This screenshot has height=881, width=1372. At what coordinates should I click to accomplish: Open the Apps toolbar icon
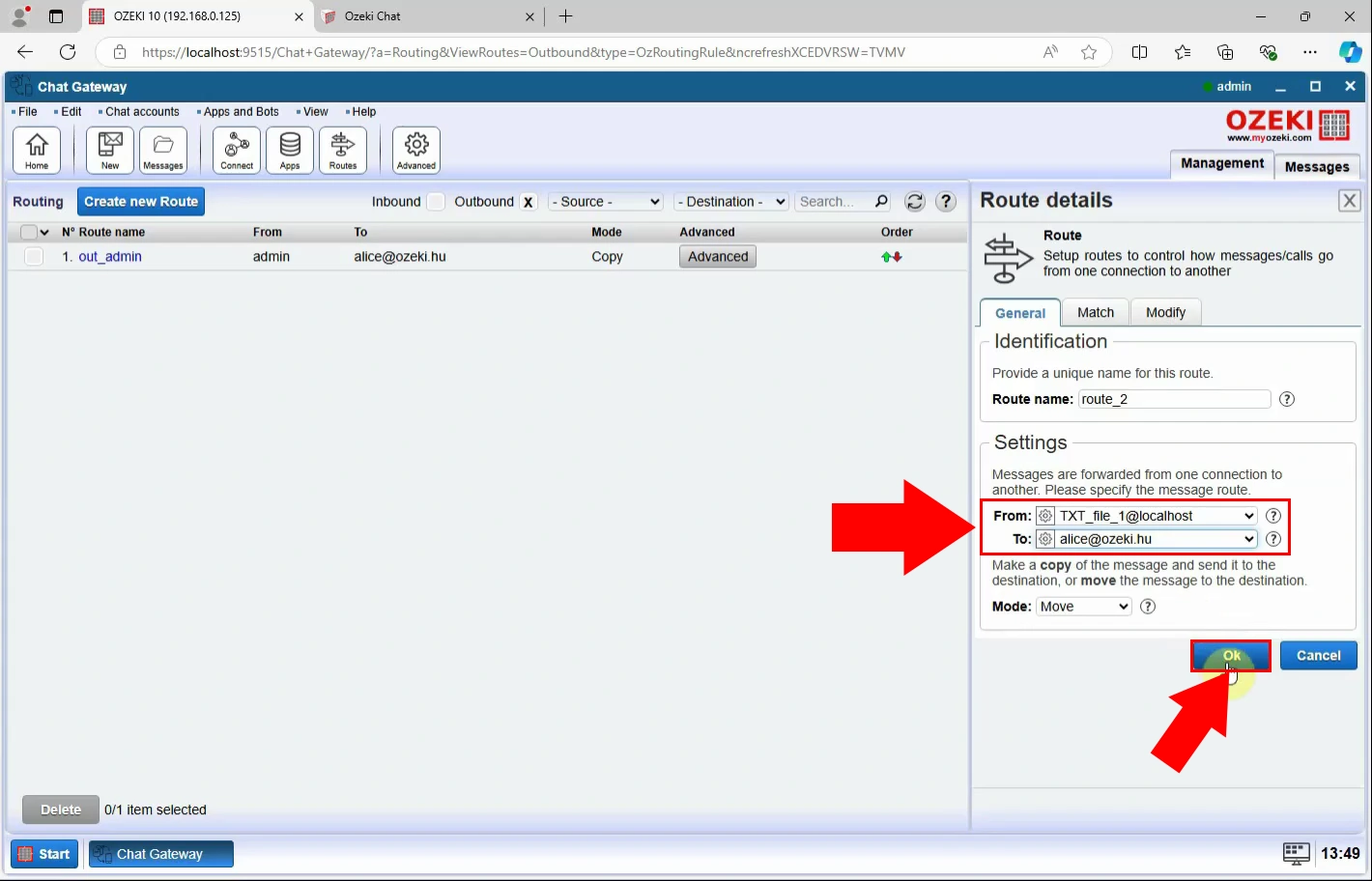(290, 151)
